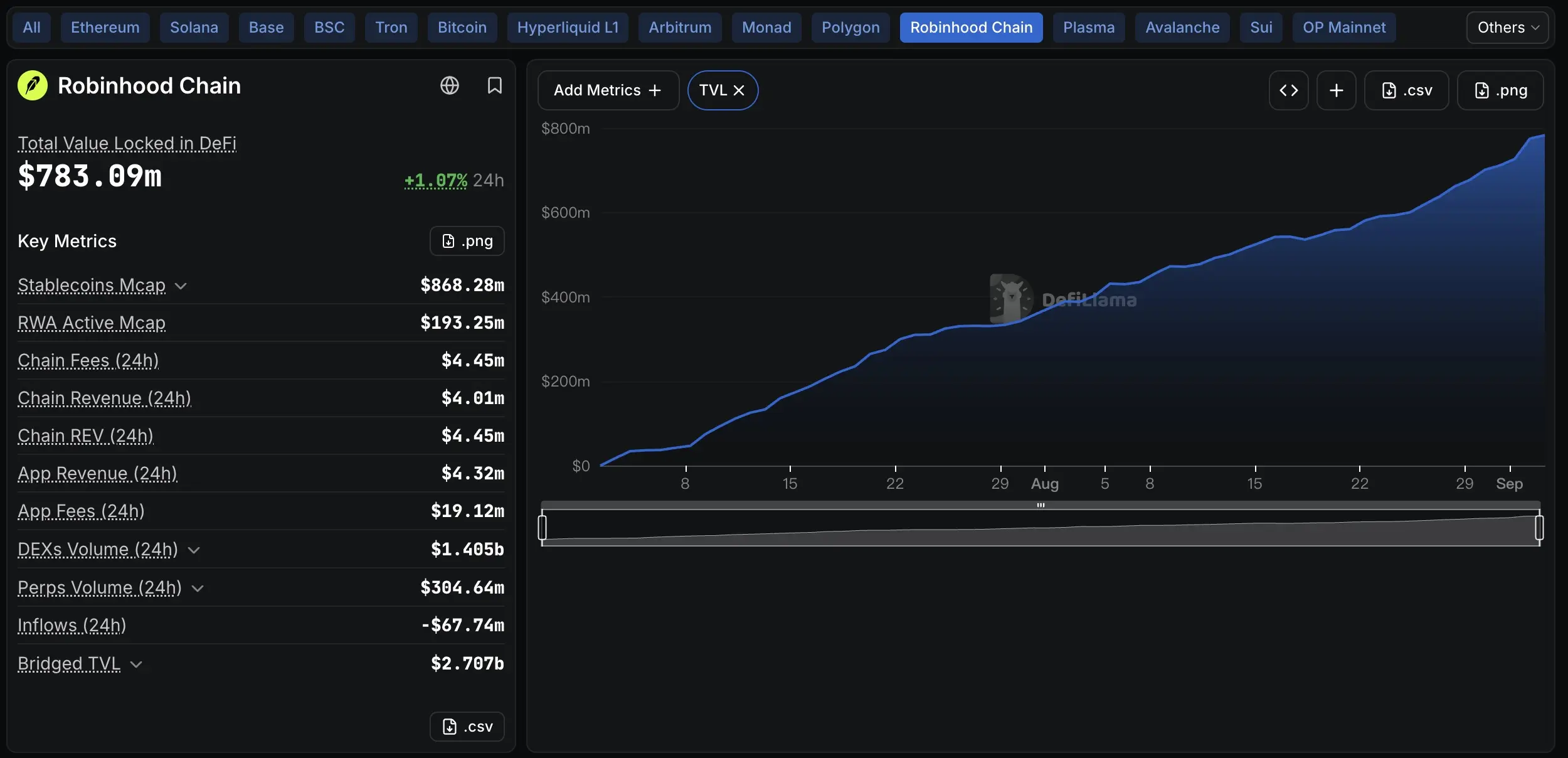Switch to the OP Mainnet tab
Screen dimensions: 1568x758
1345,28
